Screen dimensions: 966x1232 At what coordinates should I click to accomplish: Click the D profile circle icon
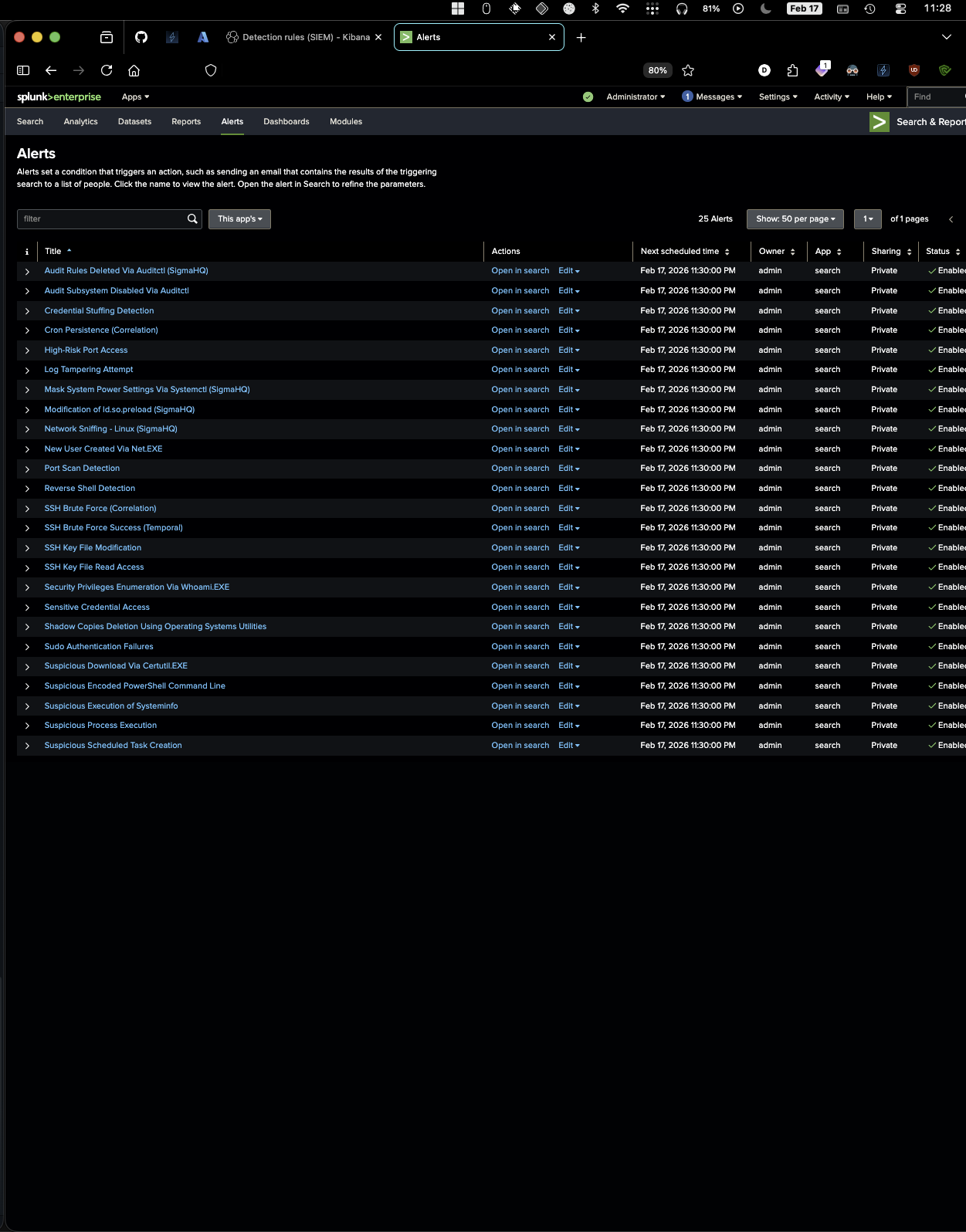(x=764, y=70)
